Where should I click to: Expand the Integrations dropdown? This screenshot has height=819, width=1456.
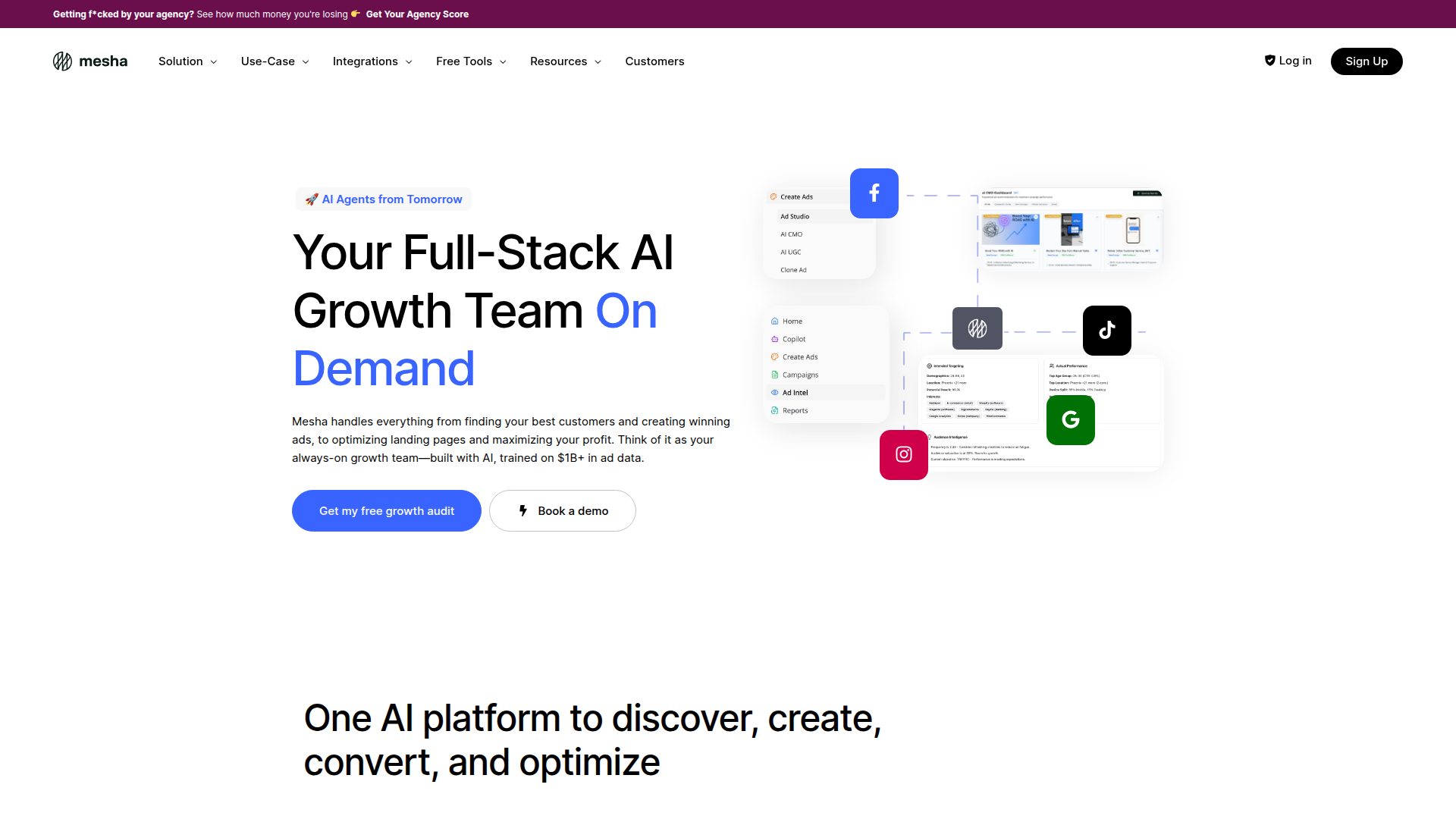click(x=372, y=61)
